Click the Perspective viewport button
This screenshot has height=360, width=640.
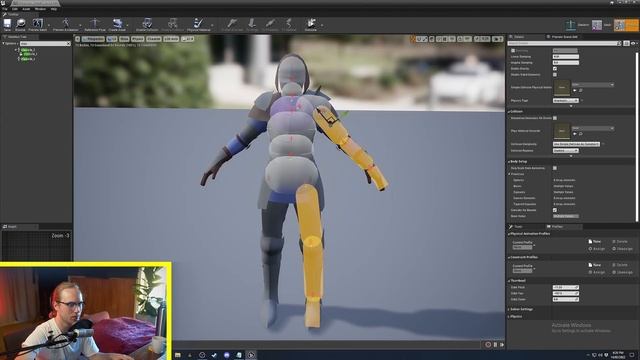(93, 39)
